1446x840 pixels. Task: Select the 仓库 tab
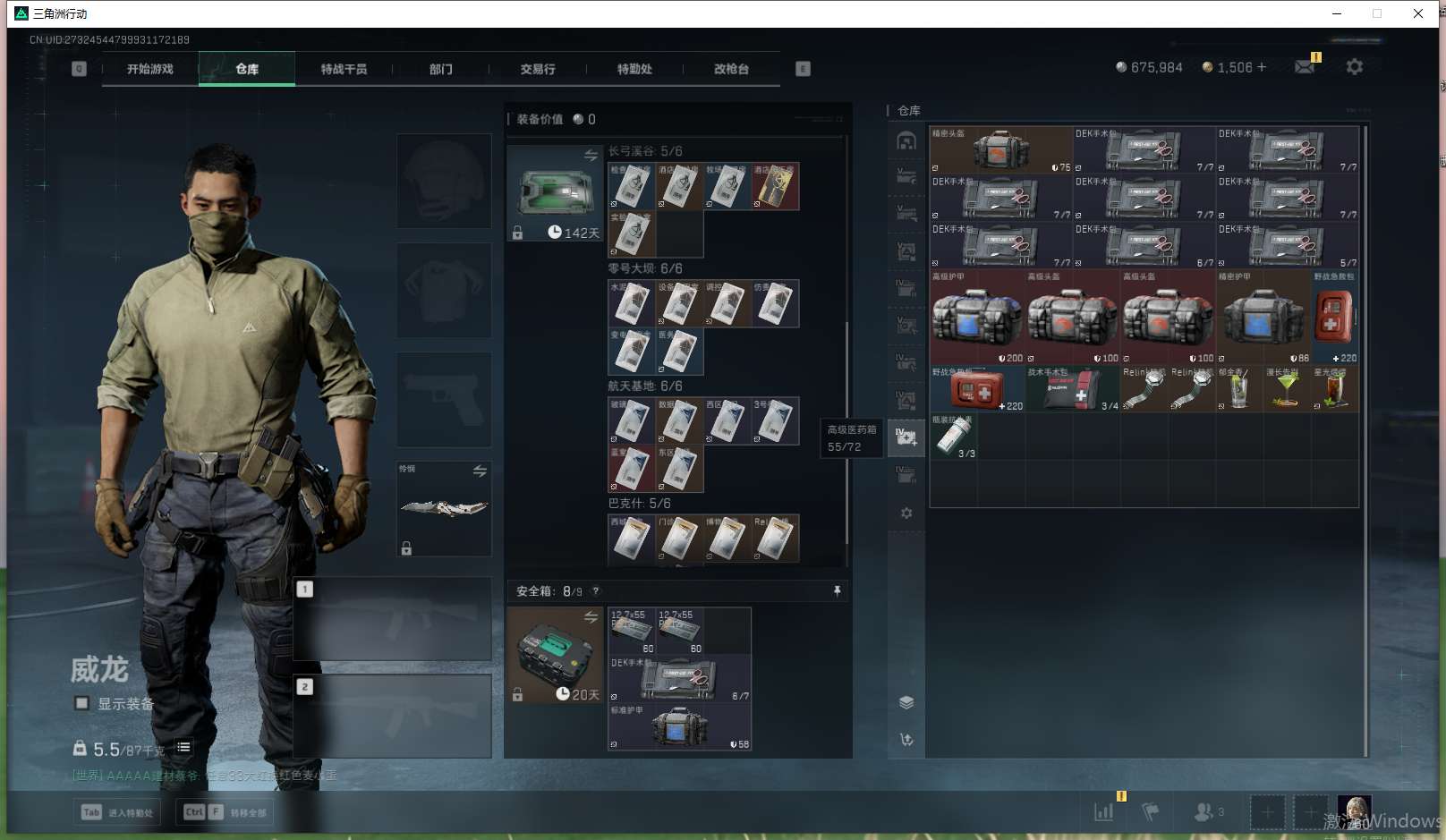(247, 69)
